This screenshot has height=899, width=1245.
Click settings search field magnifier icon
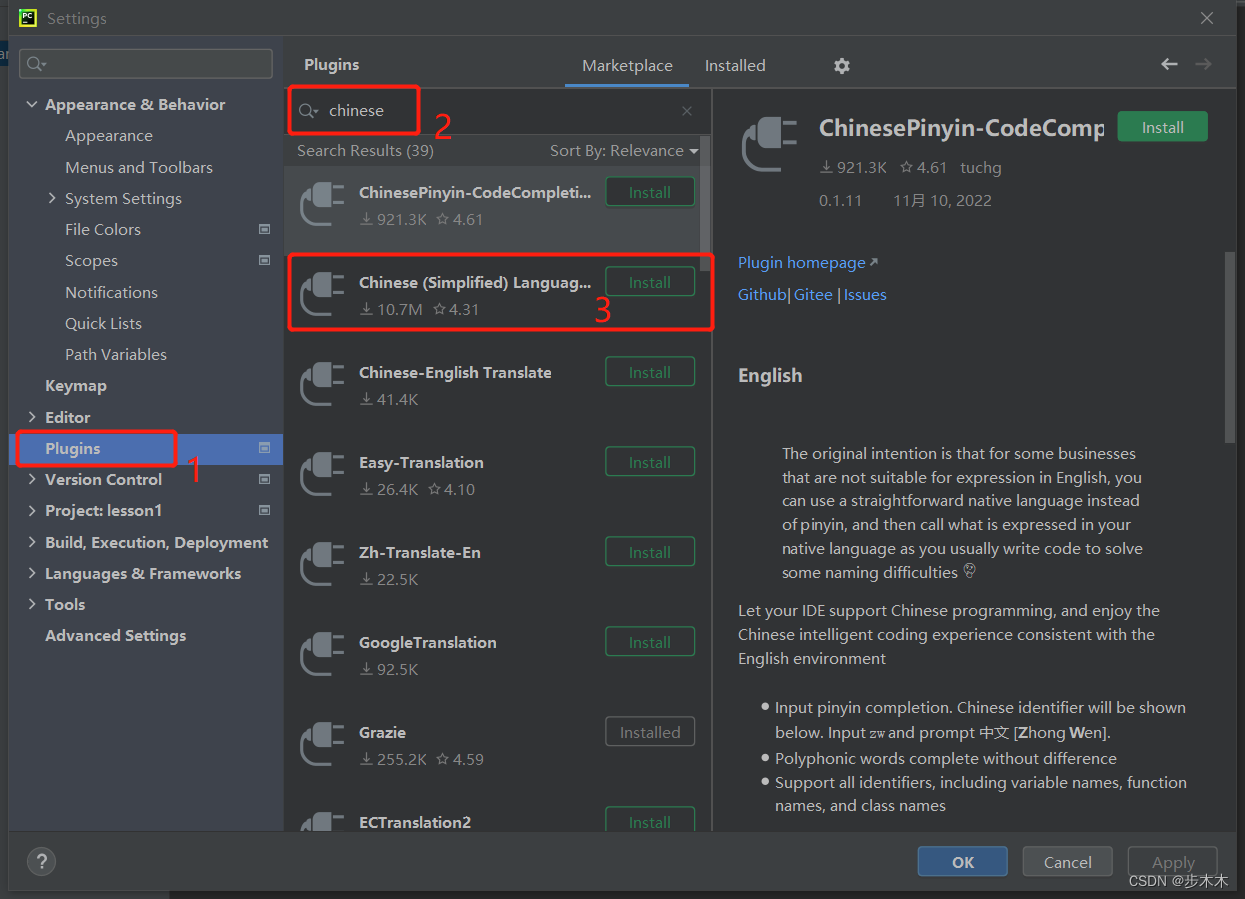(36, 64)
